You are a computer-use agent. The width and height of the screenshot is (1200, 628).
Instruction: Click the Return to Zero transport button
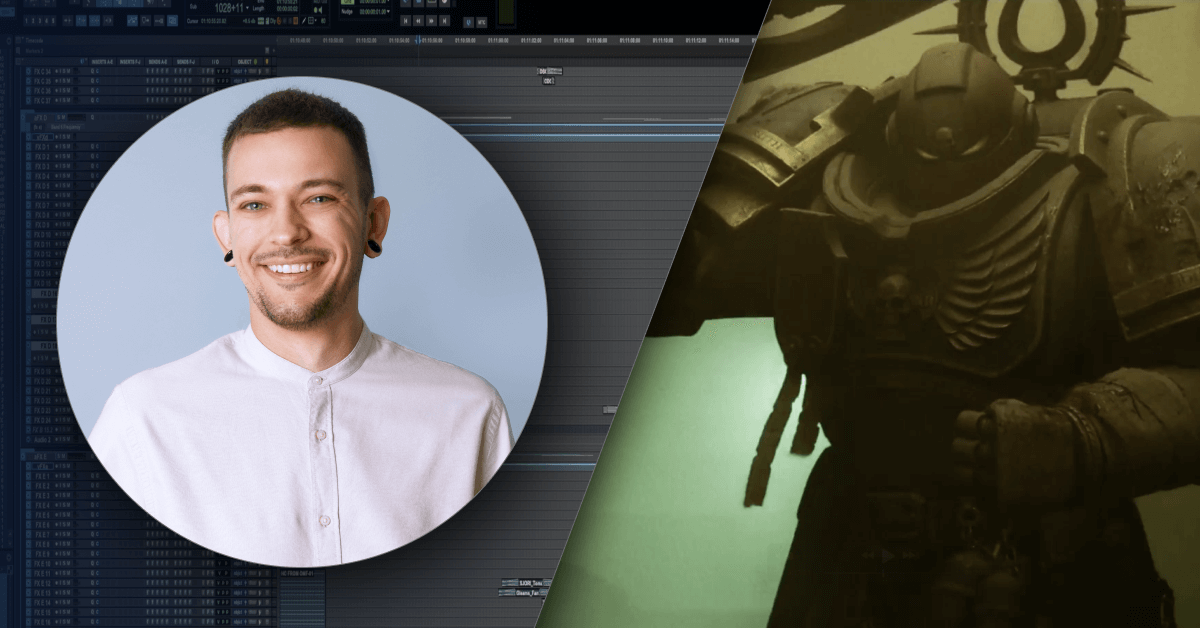pos(405,20)
